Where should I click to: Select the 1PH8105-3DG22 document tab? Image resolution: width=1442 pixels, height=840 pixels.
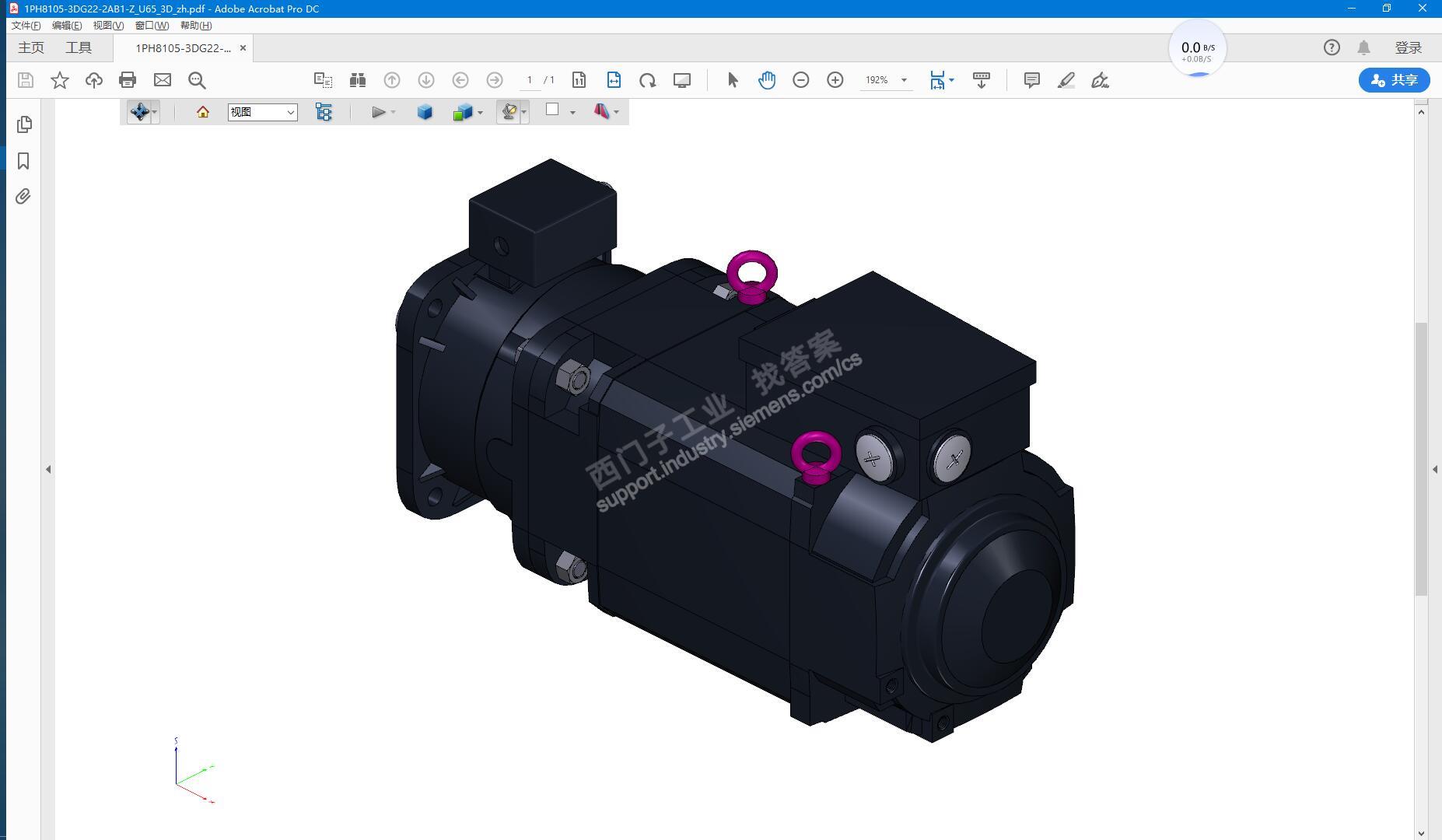(183, 48)
